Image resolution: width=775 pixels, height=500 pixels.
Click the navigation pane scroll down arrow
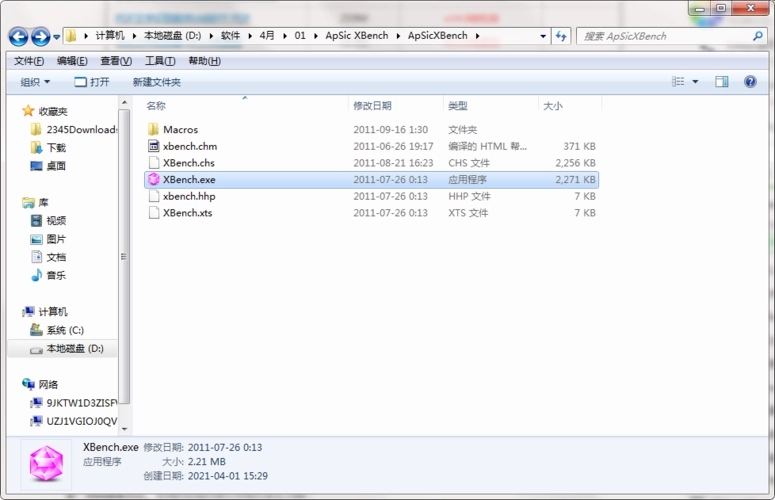pos(124,429)
